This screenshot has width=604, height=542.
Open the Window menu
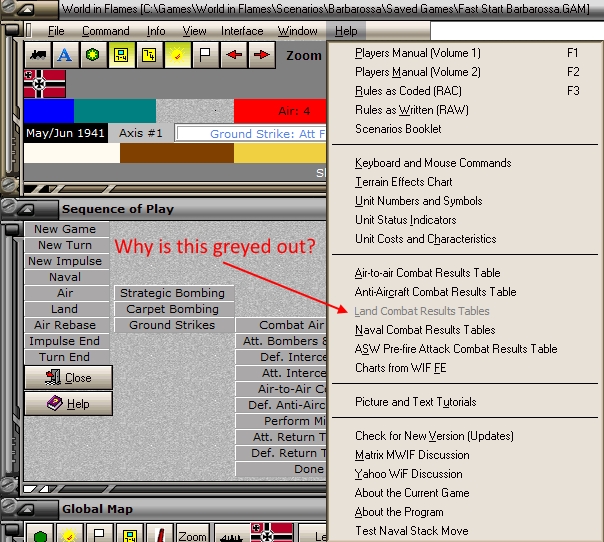tap(297, 31)
